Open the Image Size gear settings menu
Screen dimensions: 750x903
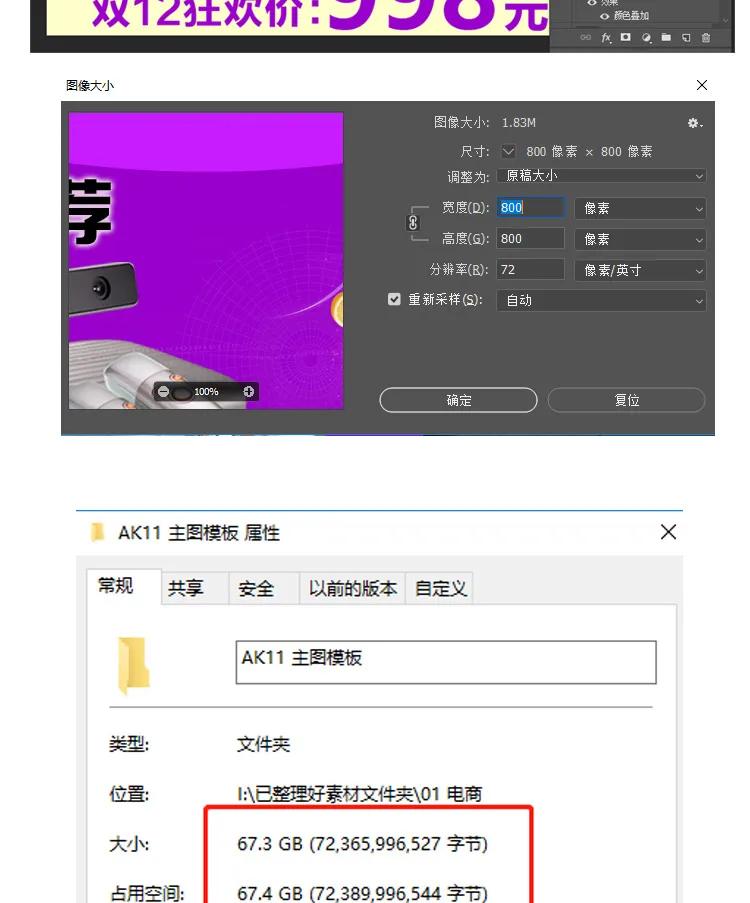pos(695,123)
